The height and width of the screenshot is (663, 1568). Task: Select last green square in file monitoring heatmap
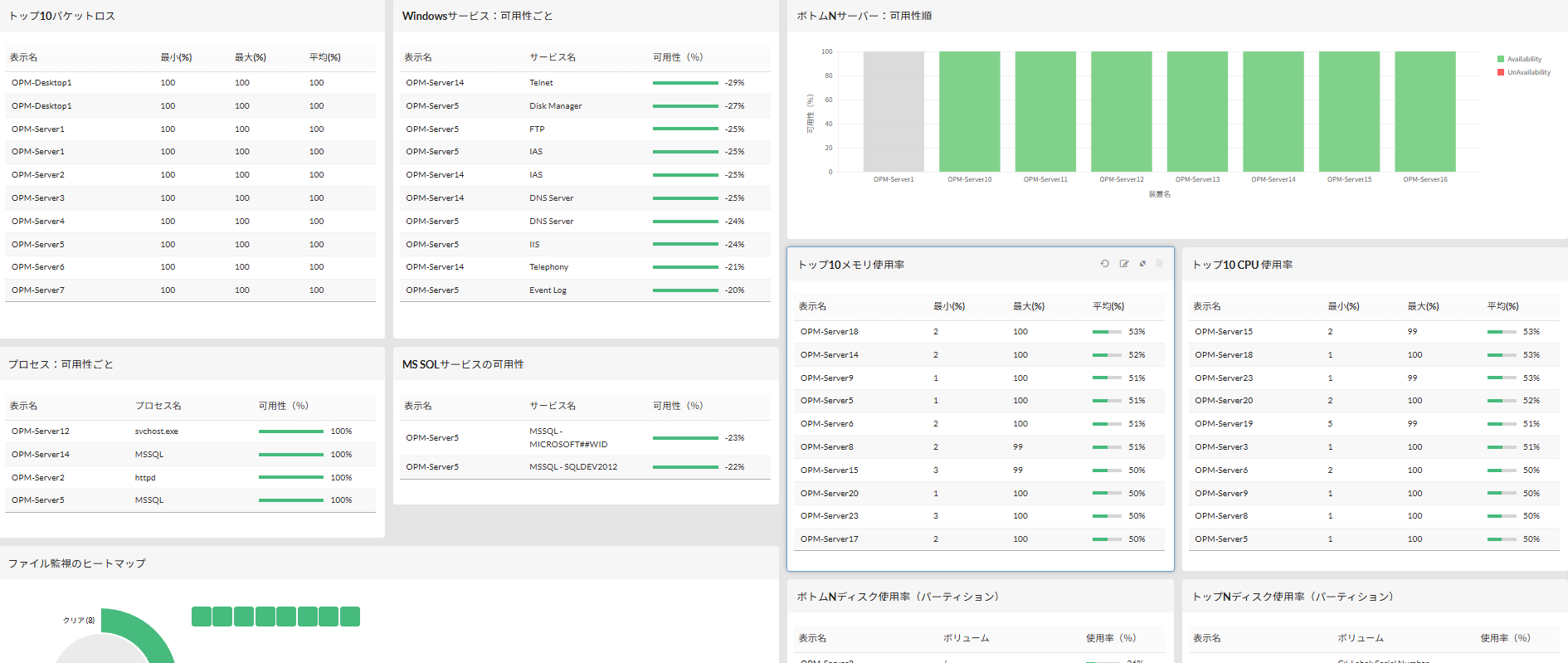coord(350,617)
